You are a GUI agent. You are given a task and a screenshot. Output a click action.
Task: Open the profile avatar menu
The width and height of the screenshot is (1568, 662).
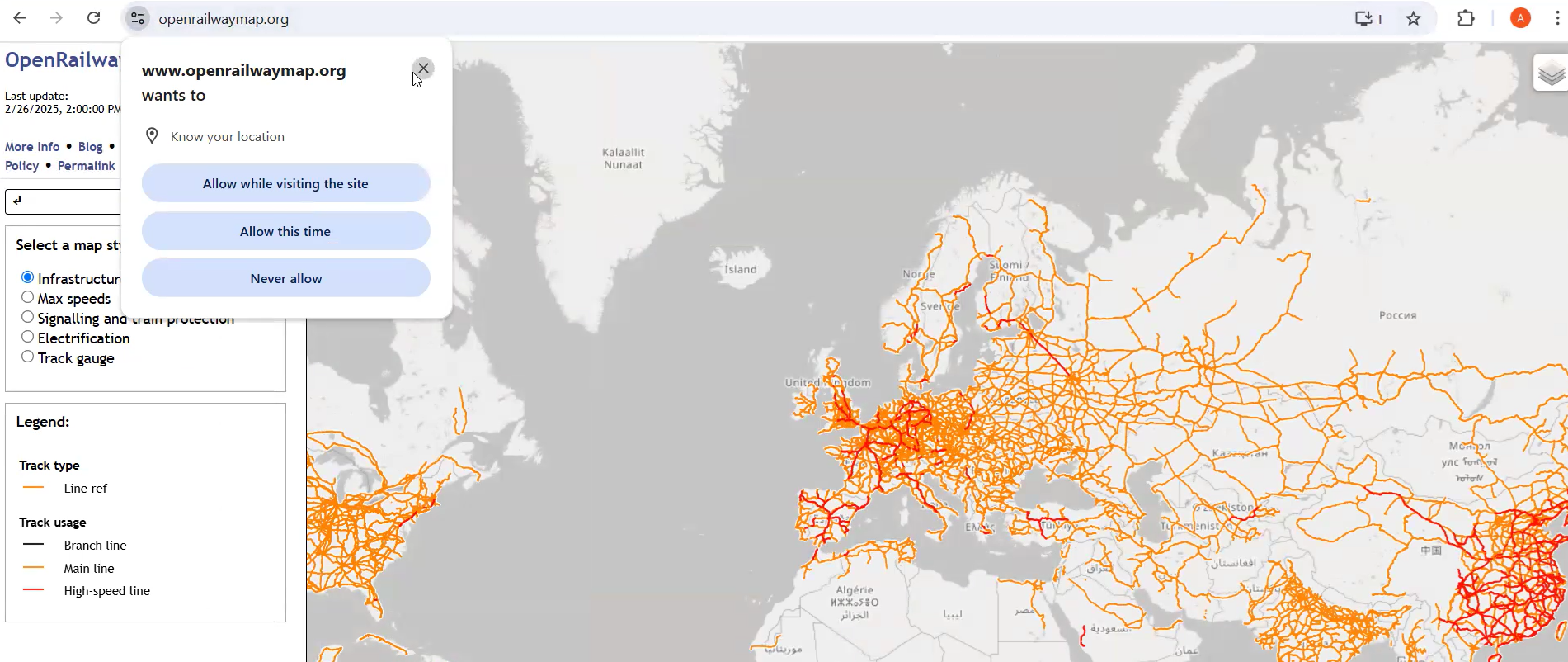(1520, 18)
